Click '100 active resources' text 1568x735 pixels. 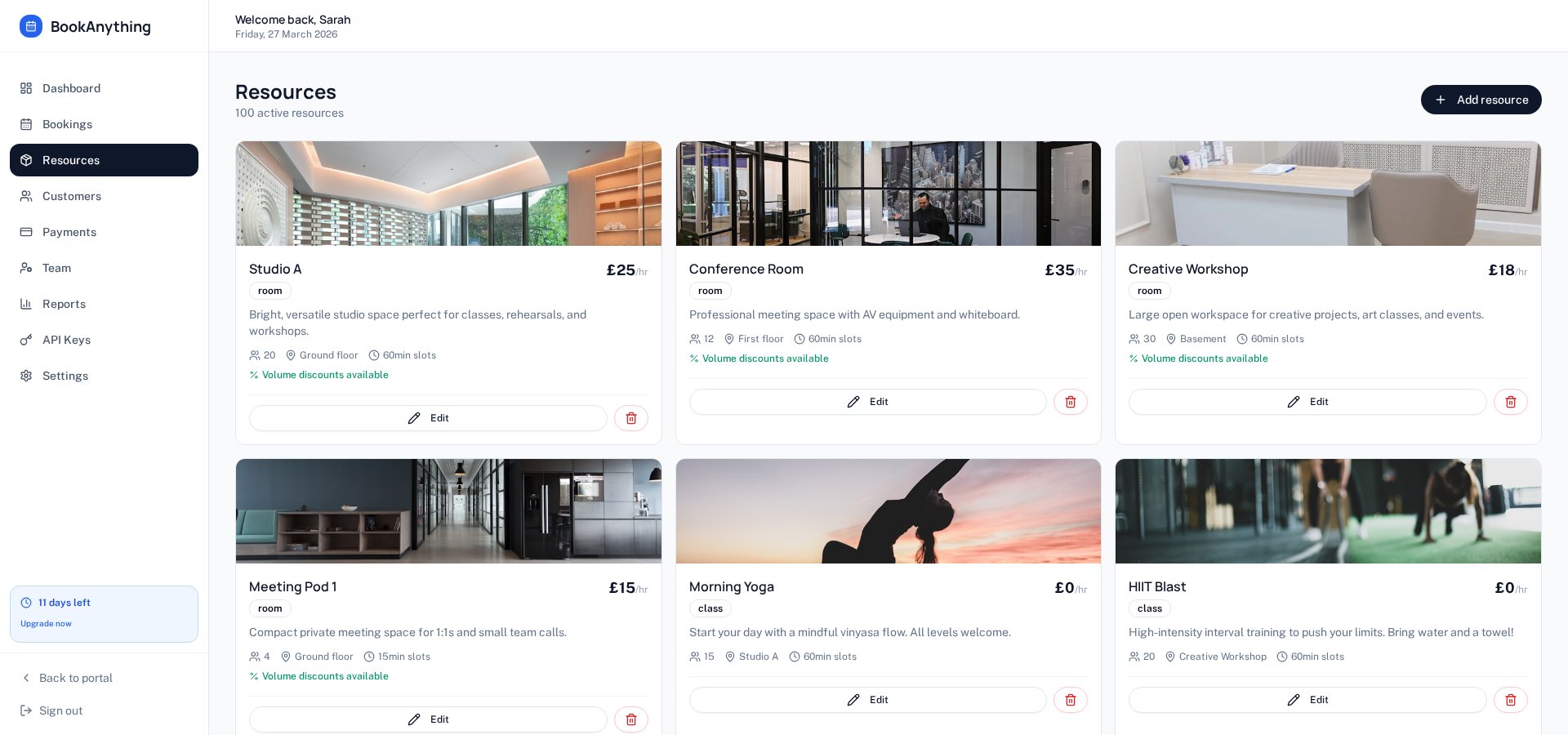(x=289, y=114)
